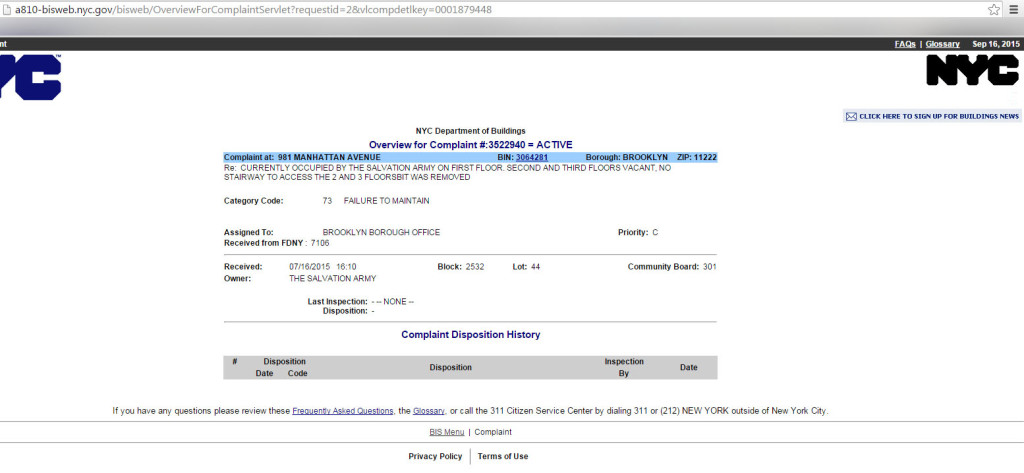Image resolution: width=1024 pixels, height=473 pixels.
Task: Open the Chrome hamburger menu
Action: 1014,9
